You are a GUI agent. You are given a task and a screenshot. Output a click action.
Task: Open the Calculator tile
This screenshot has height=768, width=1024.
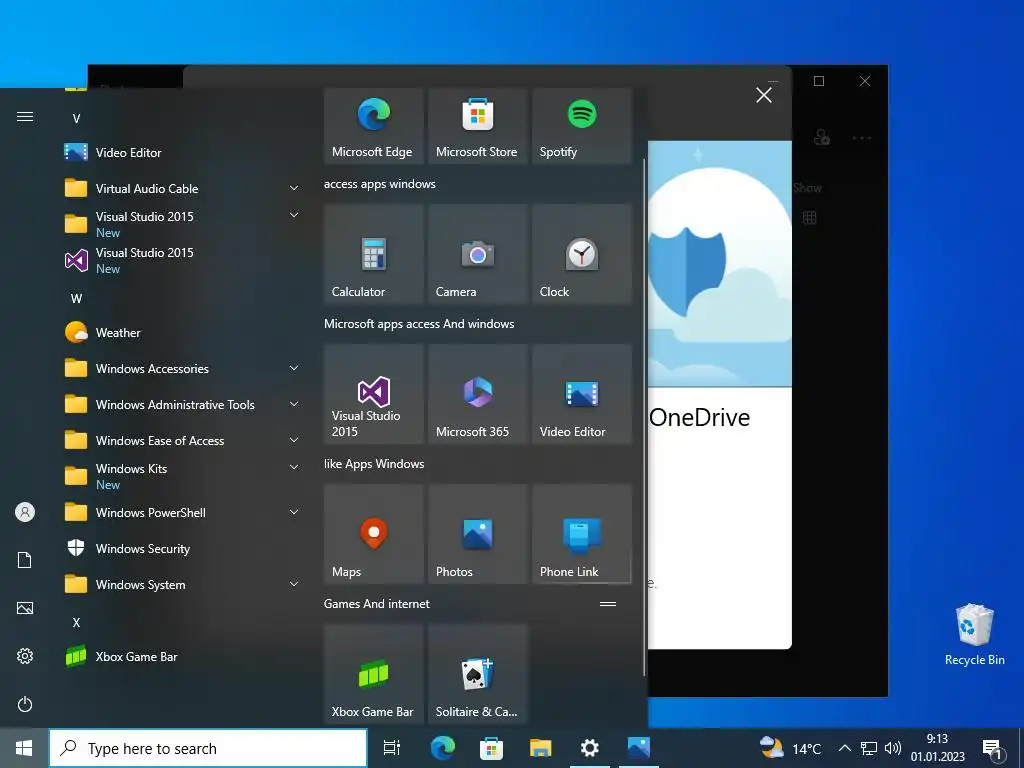coord(374,254)
